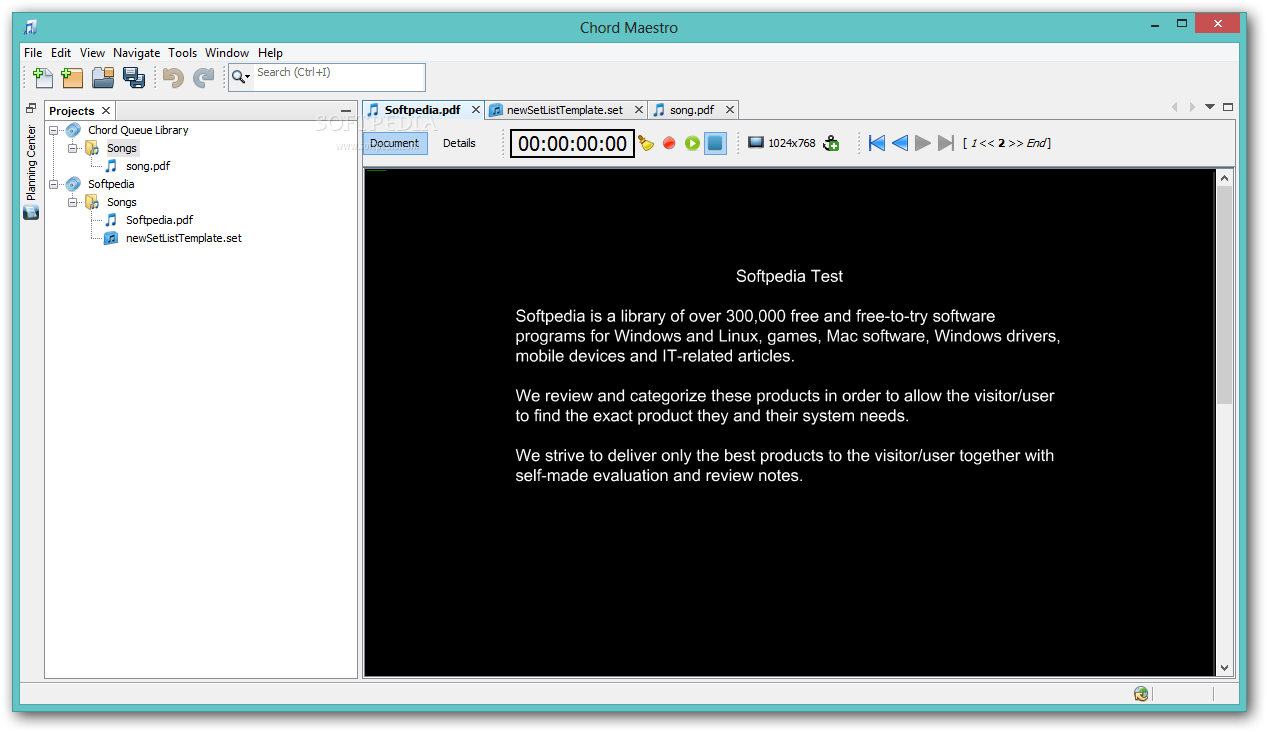Go to previous page blue arrow

tap(899, 143)
